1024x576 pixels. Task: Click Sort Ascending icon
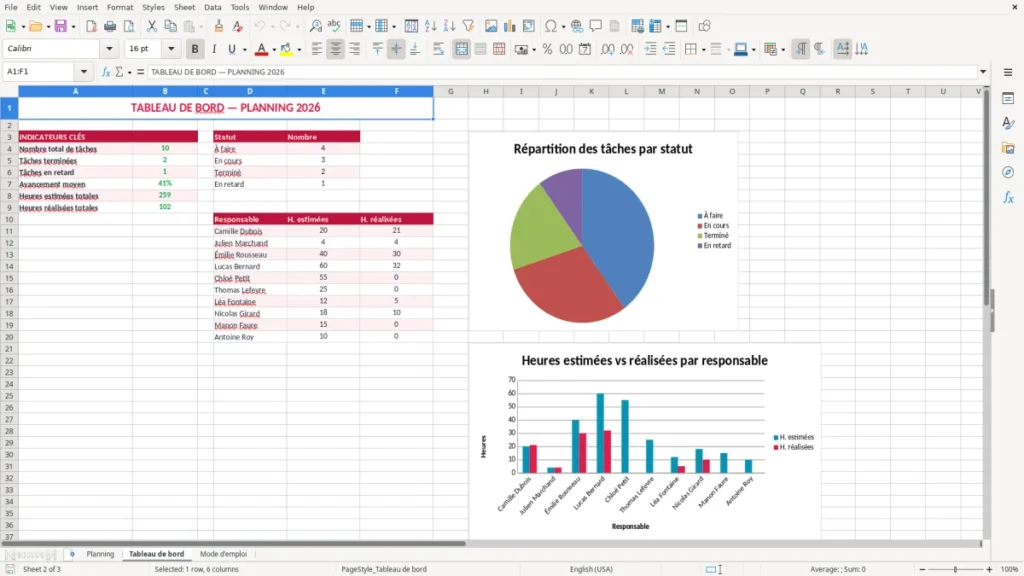[430, 26]
